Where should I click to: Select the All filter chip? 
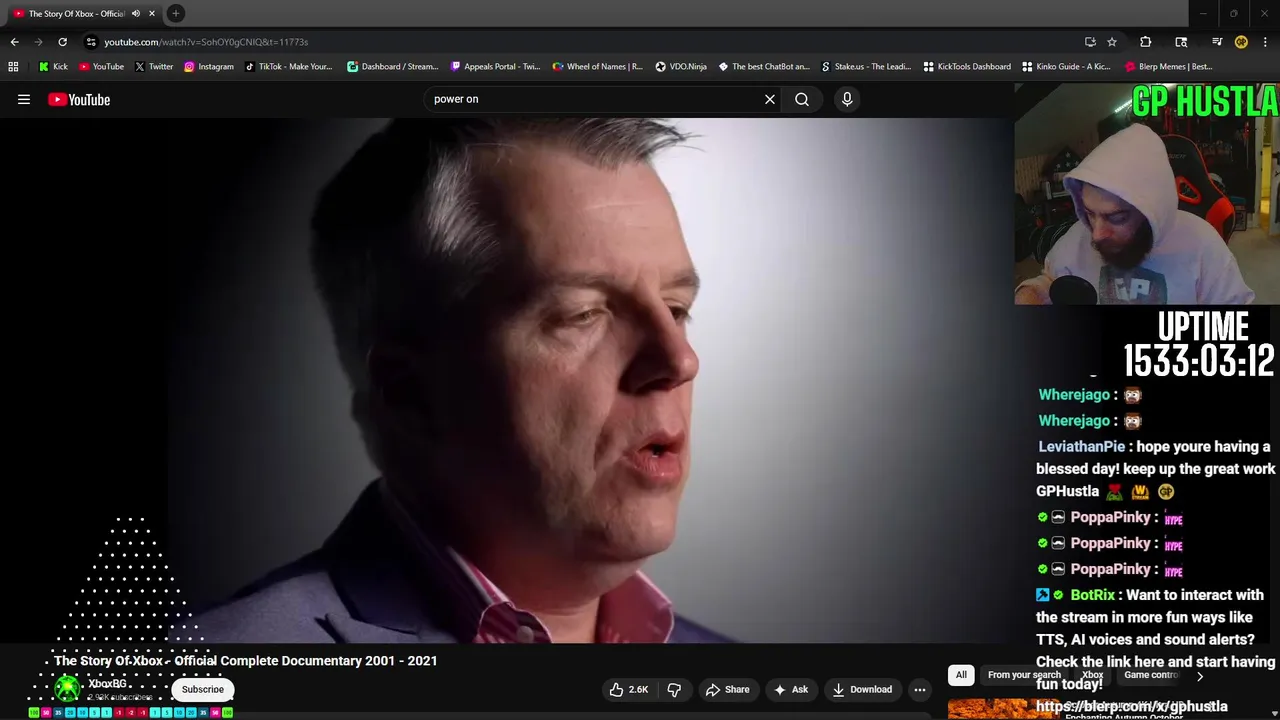(x=961, y=675)
